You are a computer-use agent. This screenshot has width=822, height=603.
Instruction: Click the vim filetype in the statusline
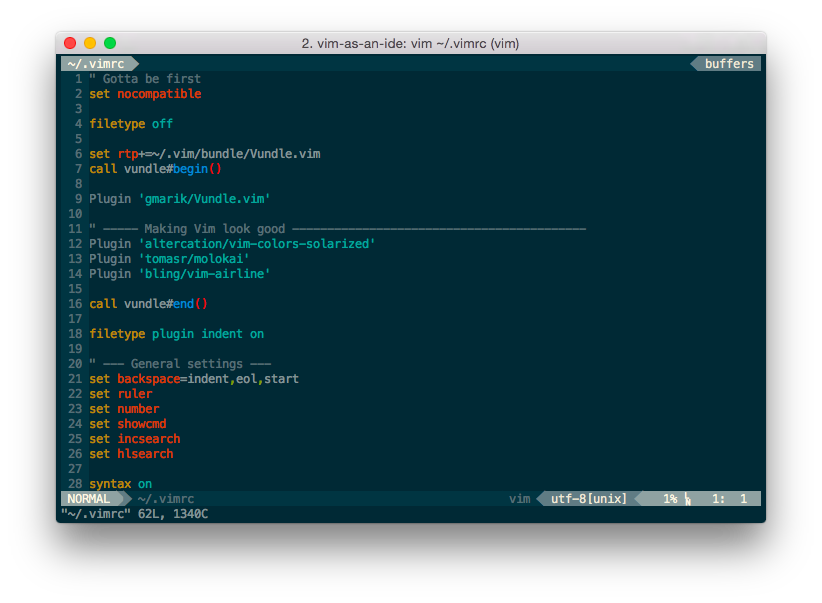point(520,499)
